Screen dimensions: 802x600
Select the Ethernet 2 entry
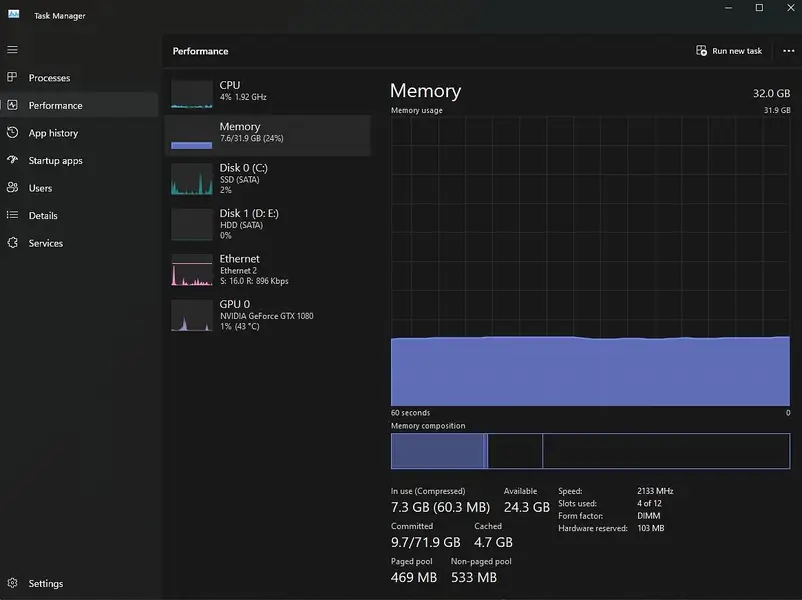point(268,270)
